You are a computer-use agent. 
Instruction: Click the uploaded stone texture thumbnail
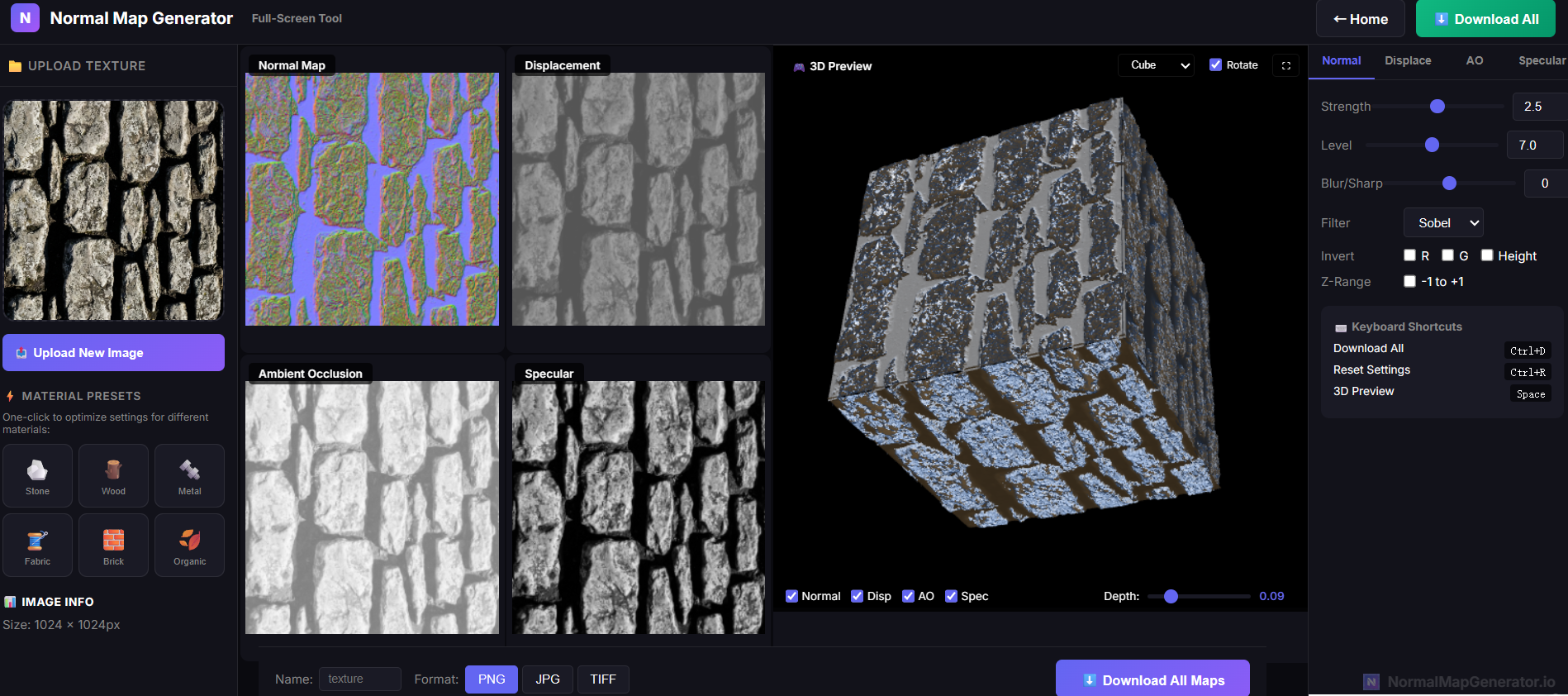[113, 210]
